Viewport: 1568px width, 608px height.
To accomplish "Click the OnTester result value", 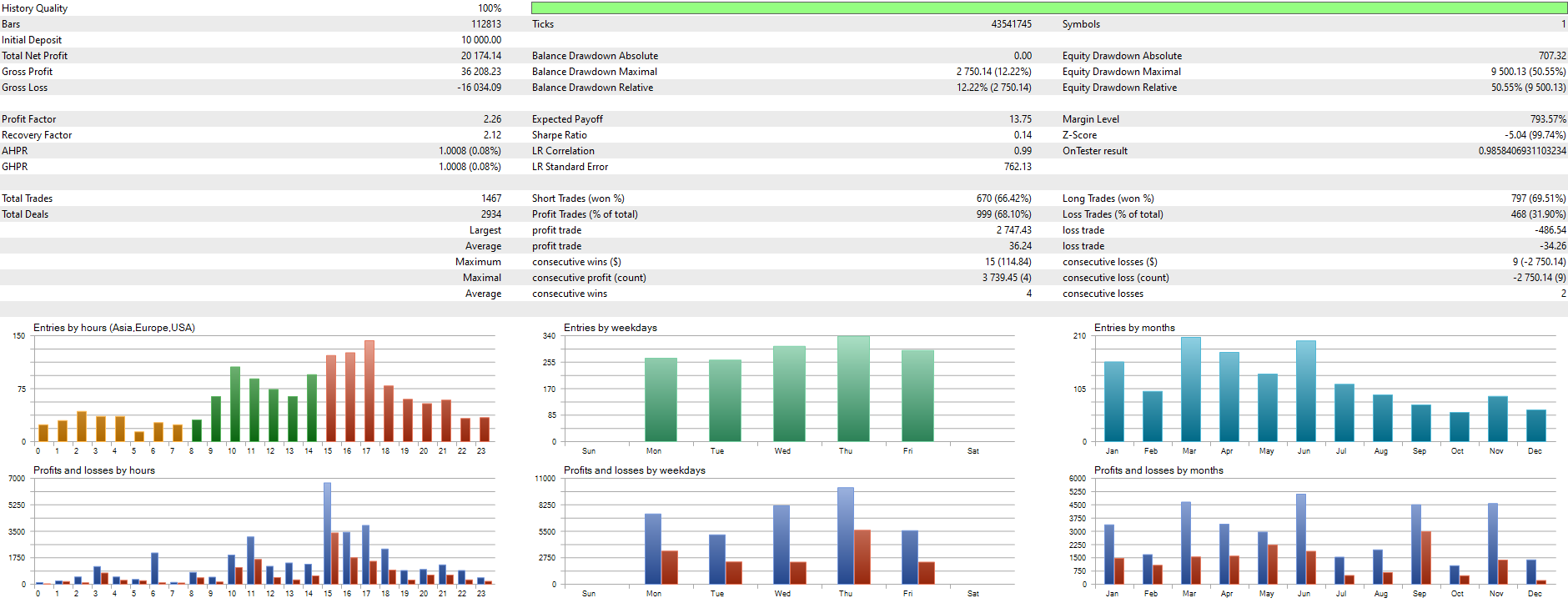I will [1522, 151].
